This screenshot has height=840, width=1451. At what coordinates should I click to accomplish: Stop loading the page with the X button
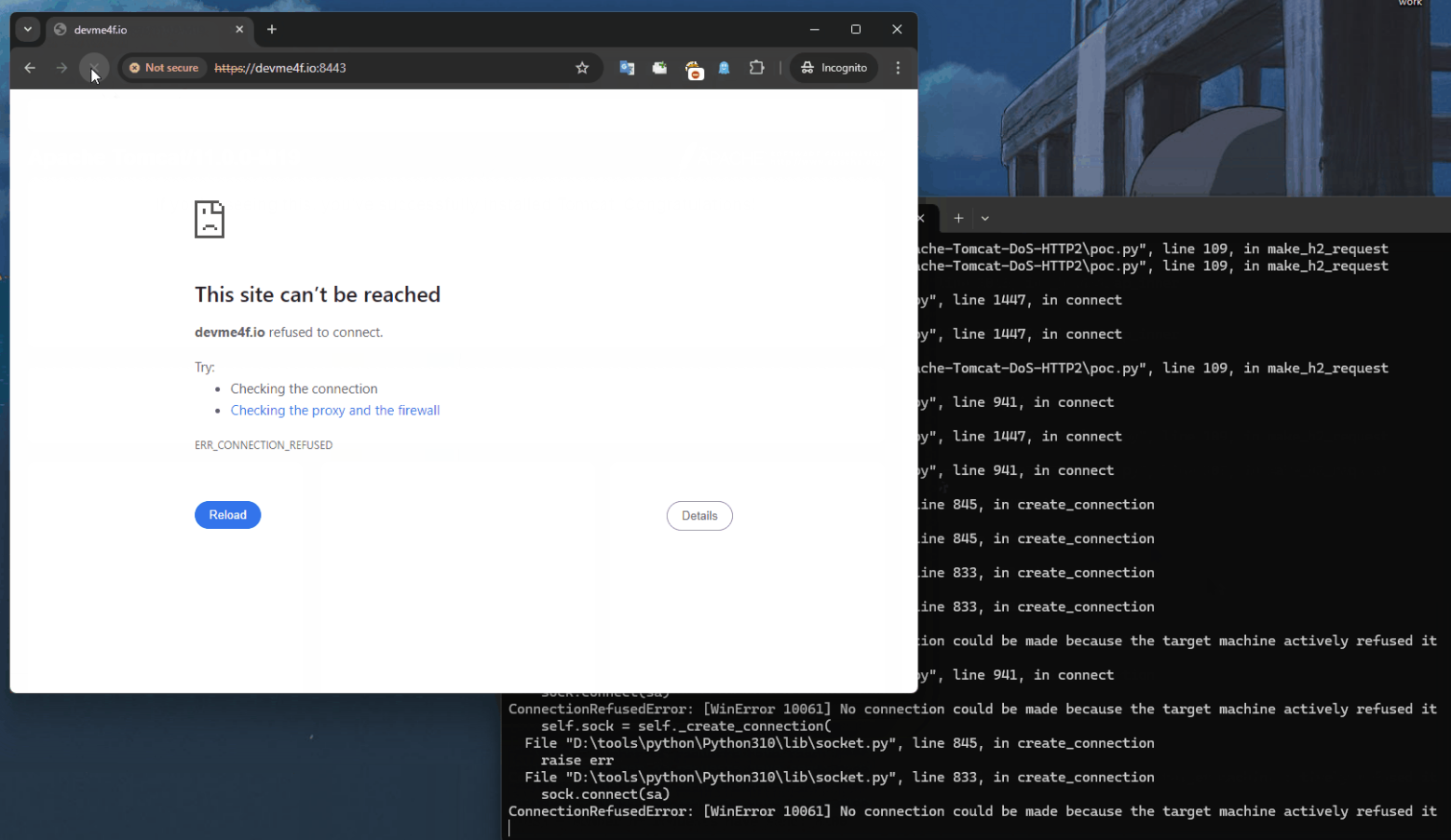[x=94, y=68]
